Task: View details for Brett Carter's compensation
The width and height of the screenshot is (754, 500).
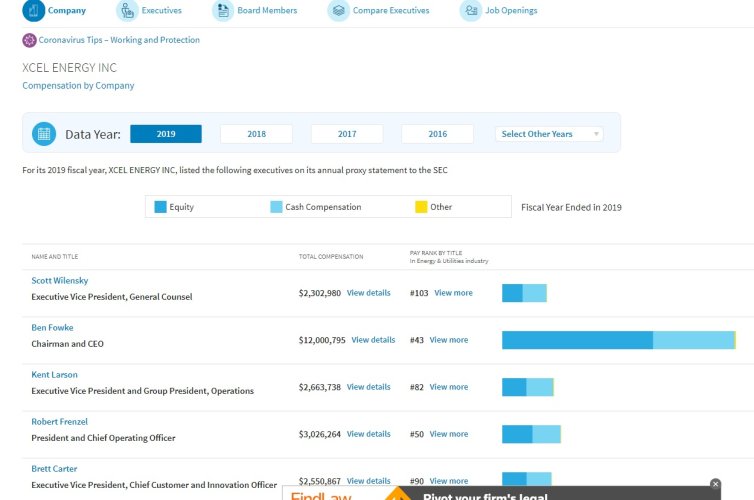Action: pos(369,481)
